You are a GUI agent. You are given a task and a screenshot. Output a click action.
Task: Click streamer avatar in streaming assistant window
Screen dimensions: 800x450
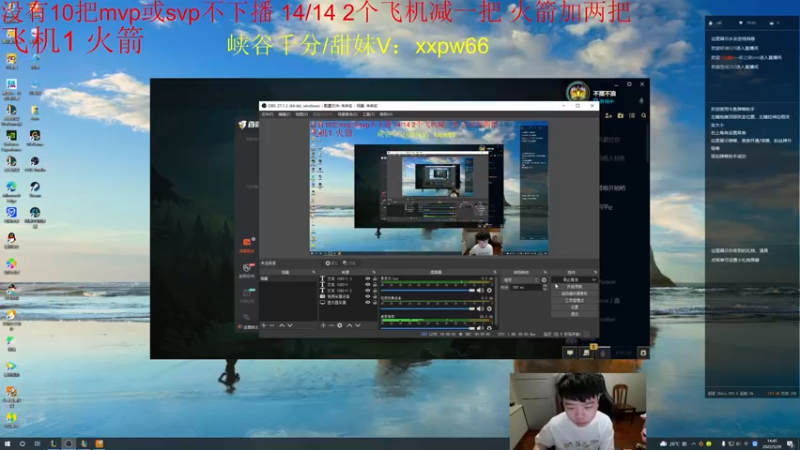(578, 92)
